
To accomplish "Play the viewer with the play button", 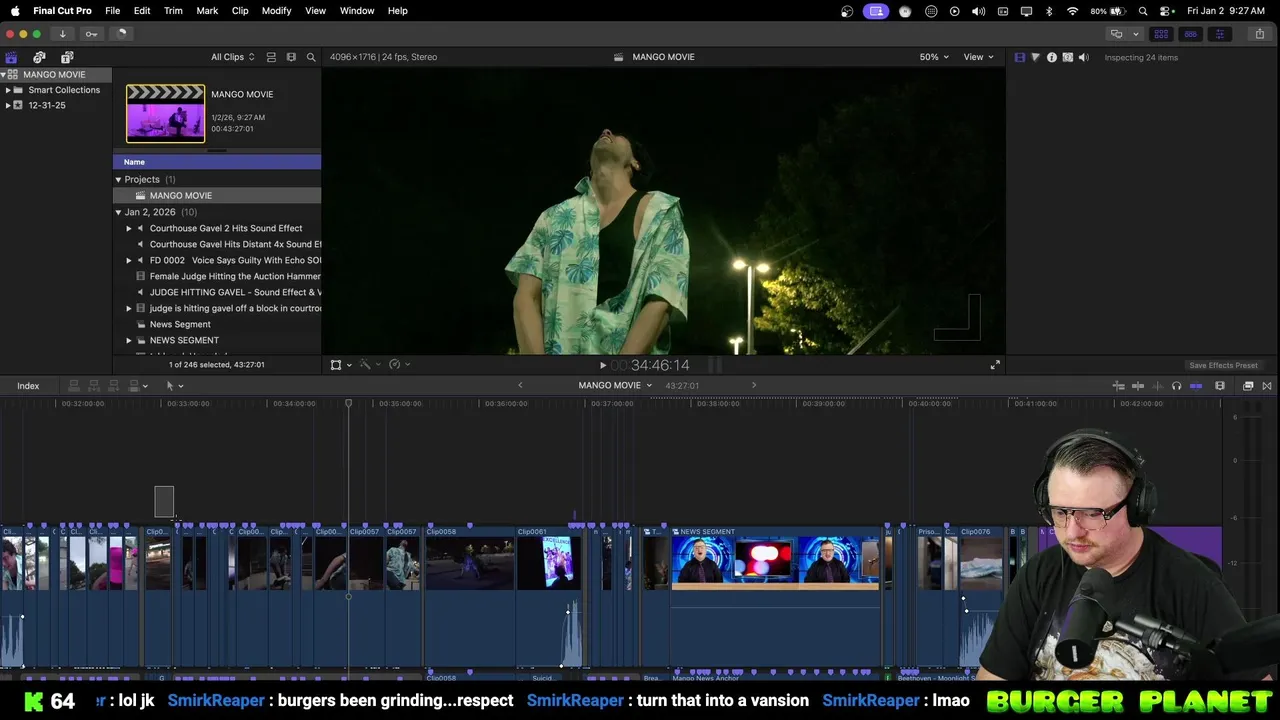I will point(602,365).
